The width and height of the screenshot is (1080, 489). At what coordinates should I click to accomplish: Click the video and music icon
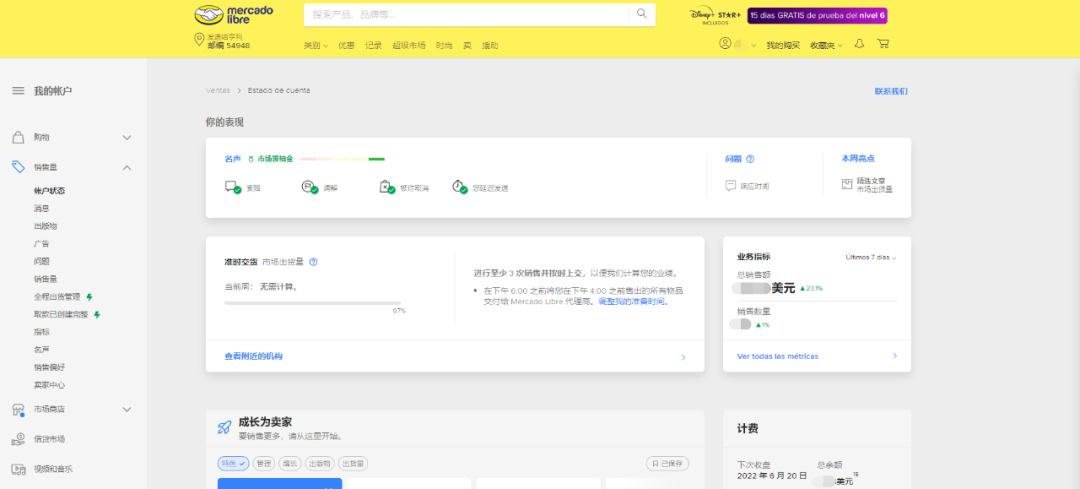19,469
